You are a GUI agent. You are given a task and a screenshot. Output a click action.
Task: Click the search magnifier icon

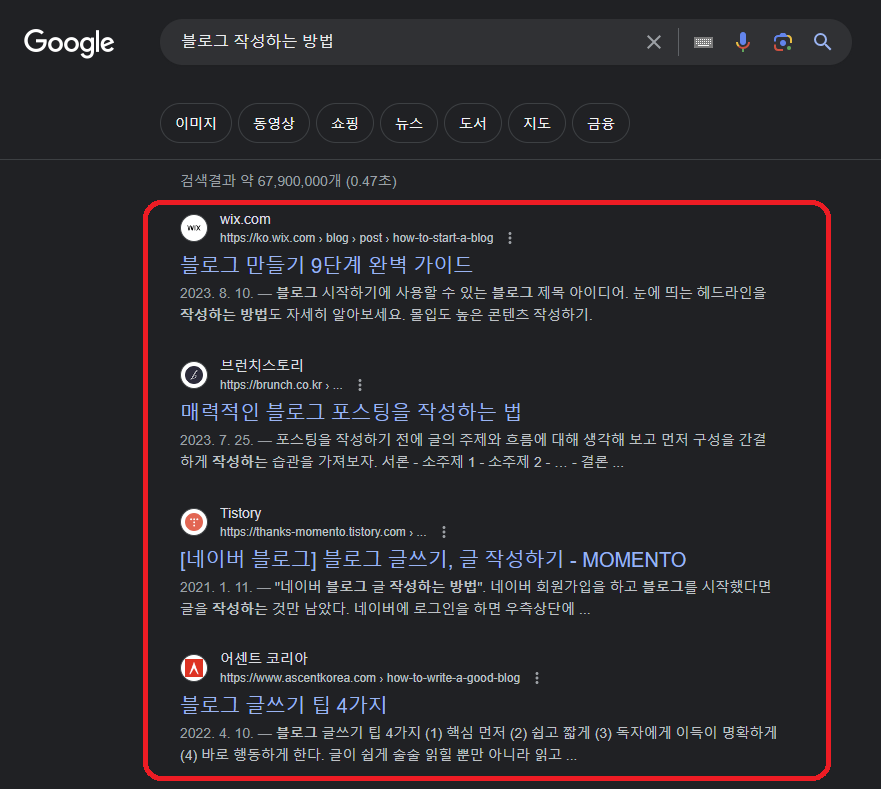tap(821, 42)
